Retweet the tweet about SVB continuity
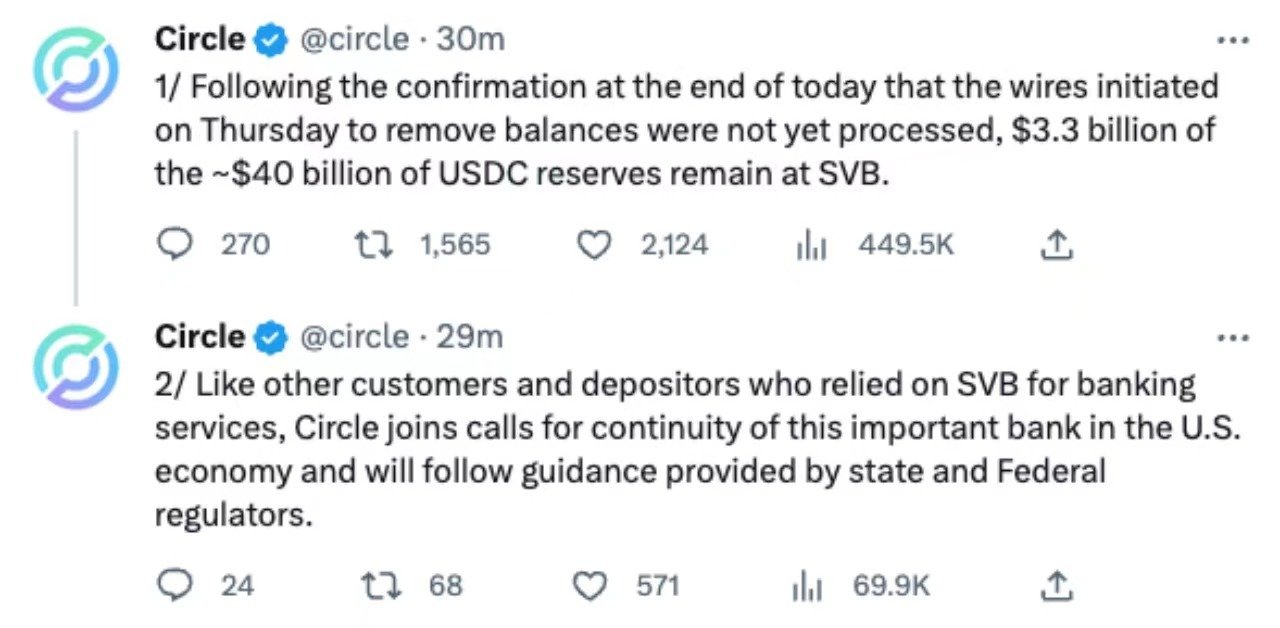The image size is (1280, 628). coord(381,586)
